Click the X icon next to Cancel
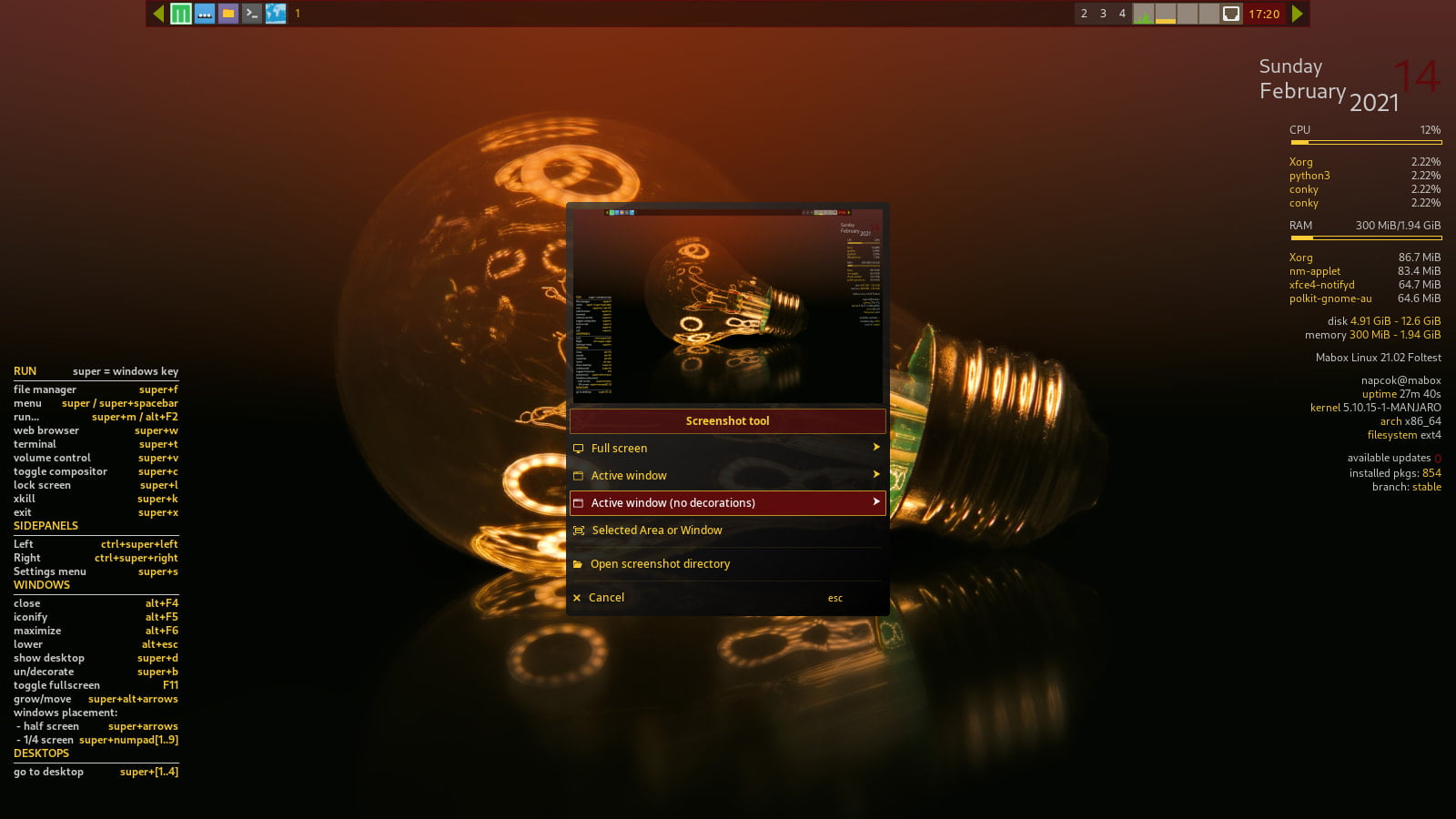 pos(577,597)
